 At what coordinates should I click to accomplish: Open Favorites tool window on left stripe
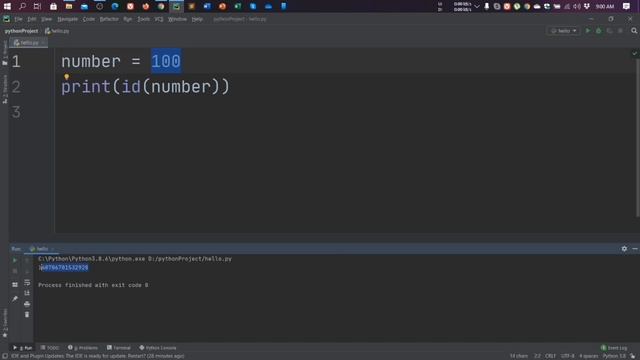pos(5,323)
